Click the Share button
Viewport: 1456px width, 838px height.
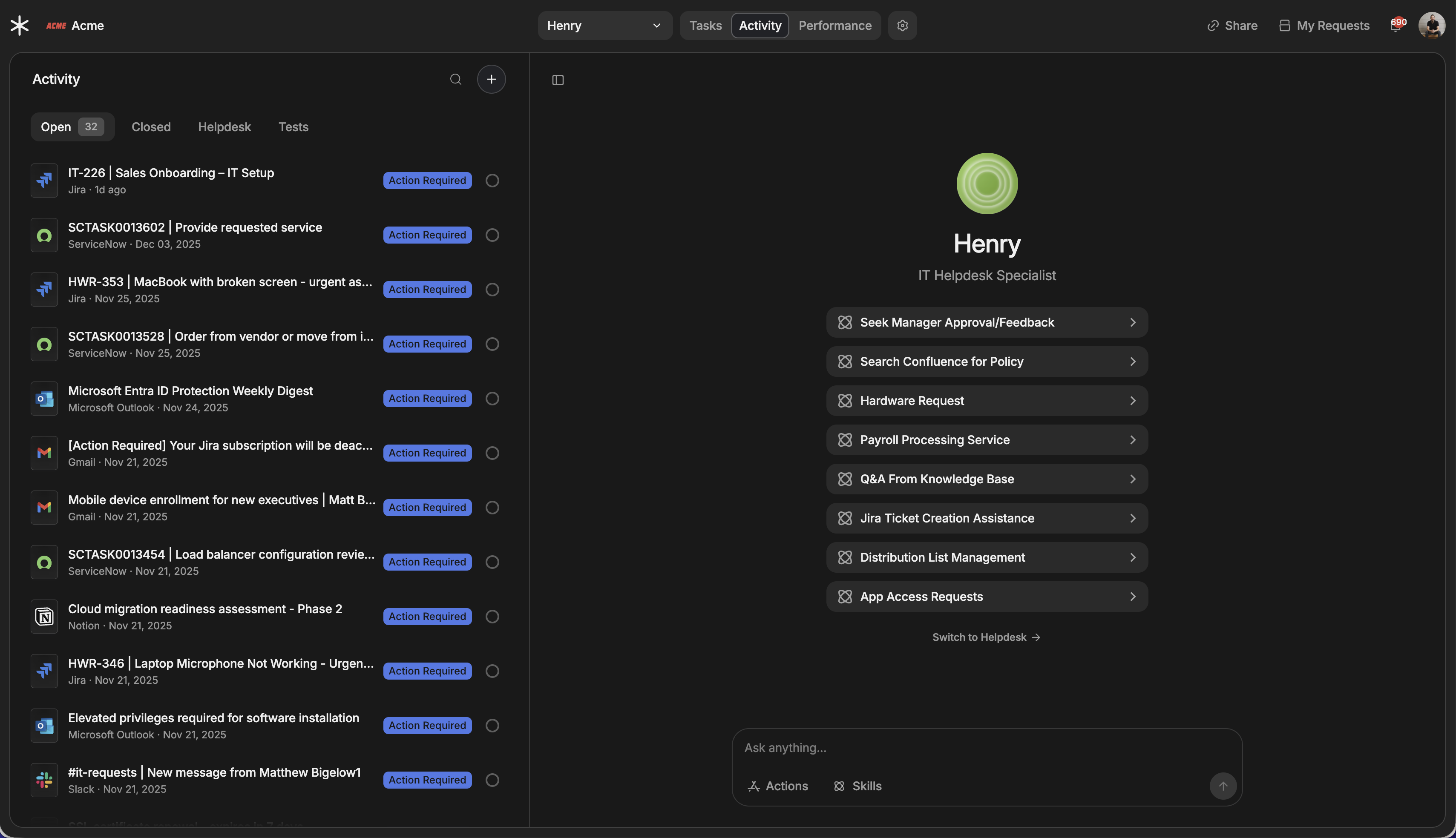coord(1232,25)
